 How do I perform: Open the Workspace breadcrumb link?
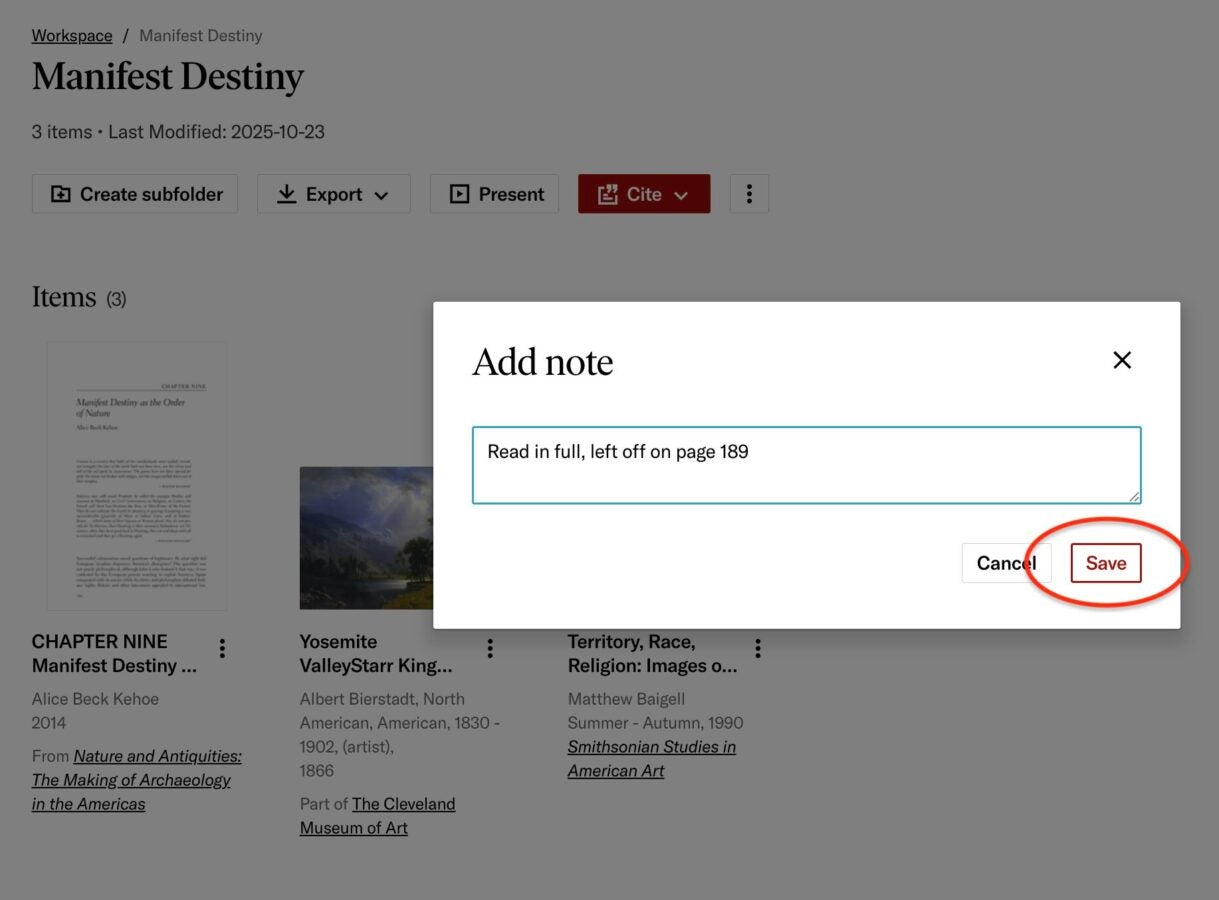71,35
